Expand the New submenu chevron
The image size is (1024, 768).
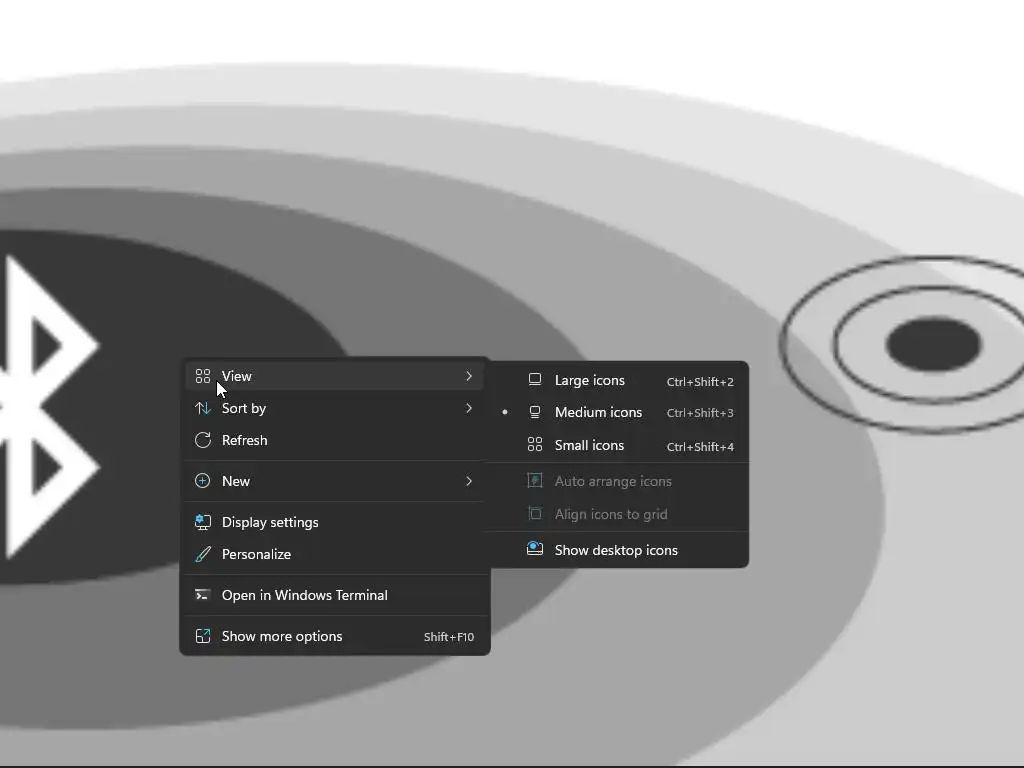[469, 481]
